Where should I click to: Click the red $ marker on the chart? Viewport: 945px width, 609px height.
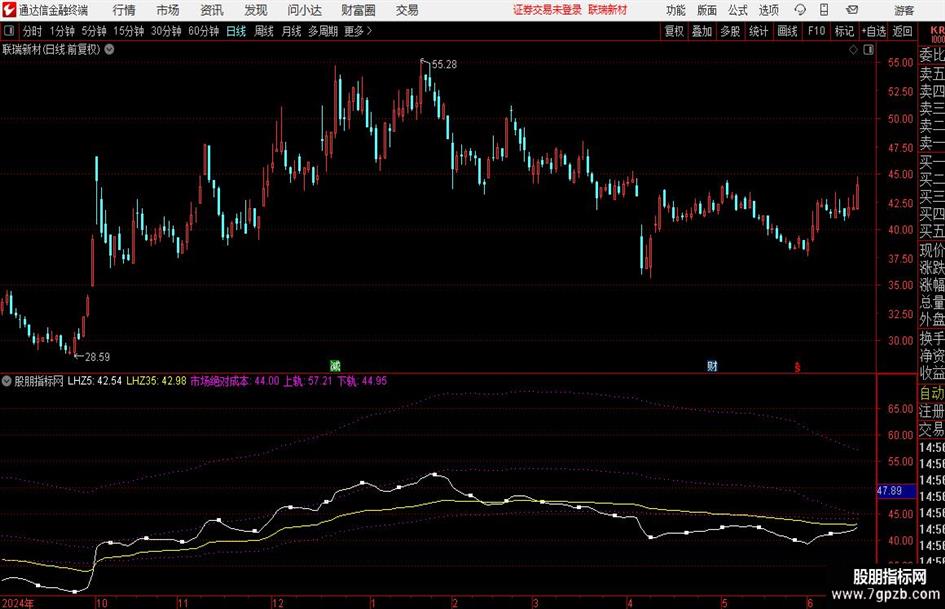pyautogui.click(x=797, y=366)
